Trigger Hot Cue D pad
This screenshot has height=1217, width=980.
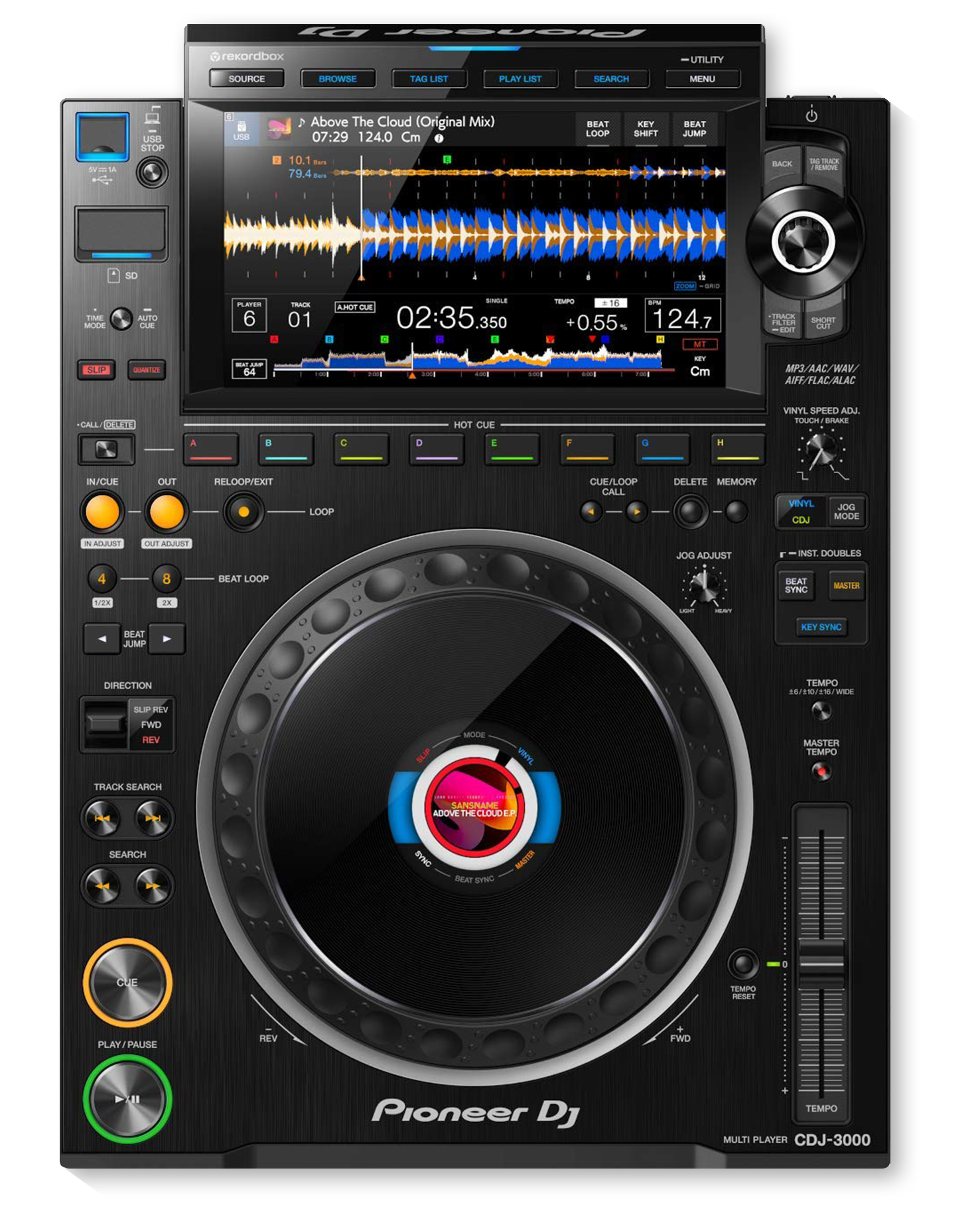click(x=437, y=449)
